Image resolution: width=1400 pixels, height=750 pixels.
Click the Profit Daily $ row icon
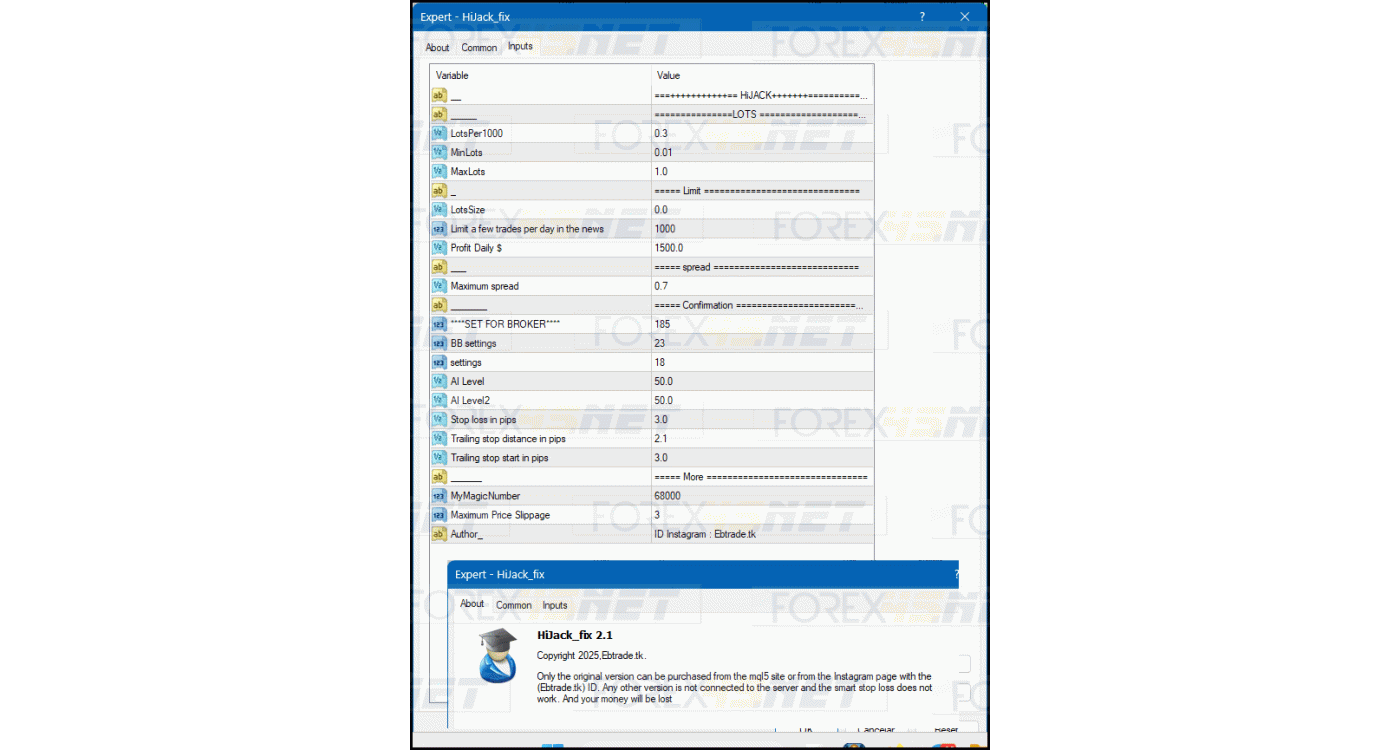coord(439,248)
